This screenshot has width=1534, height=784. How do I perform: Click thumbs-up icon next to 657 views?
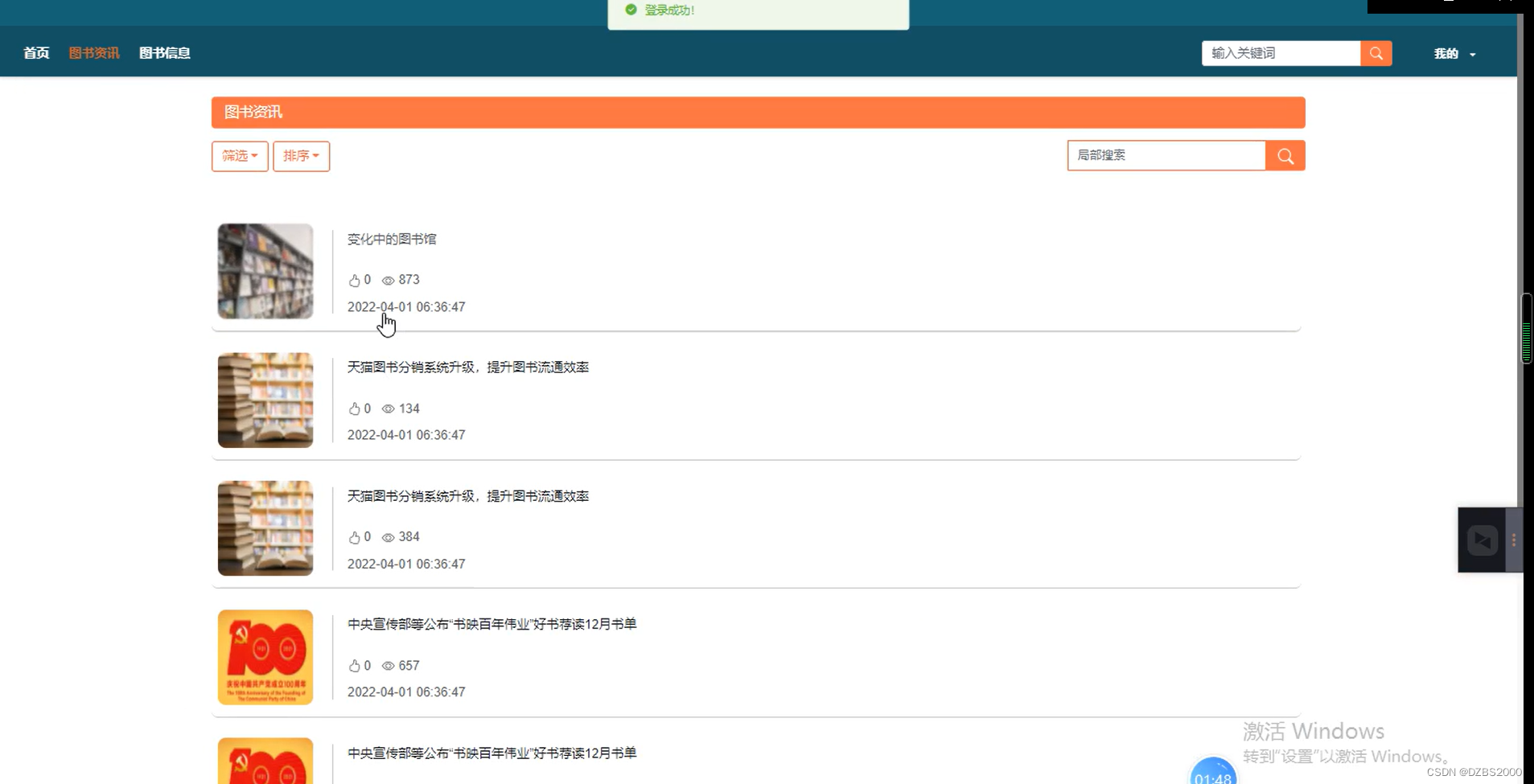pyautogui.click(x=354, y=666)
